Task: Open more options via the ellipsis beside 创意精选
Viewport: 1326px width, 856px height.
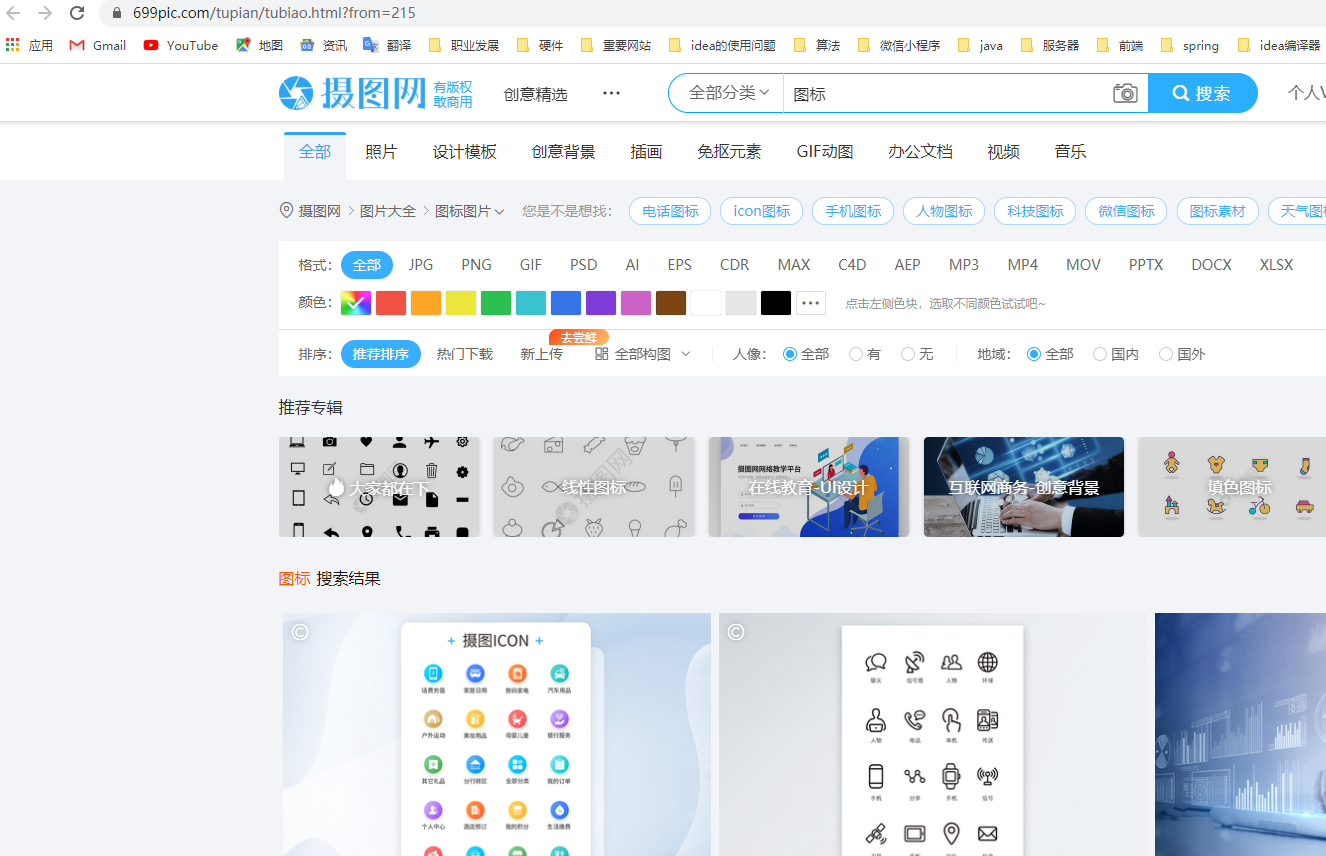Action: tap(611, 92)
